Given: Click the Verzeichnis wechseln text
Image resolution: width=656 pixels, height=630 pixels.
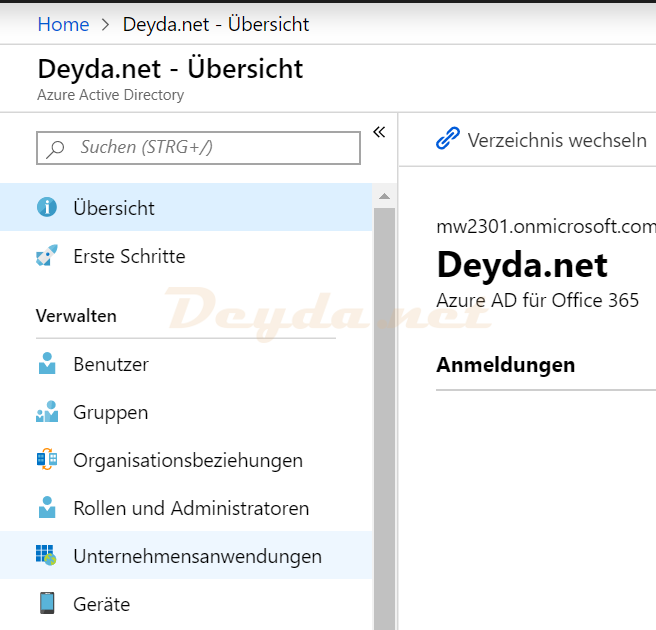Looking at the screenshot, I should [x=557, y=140].
